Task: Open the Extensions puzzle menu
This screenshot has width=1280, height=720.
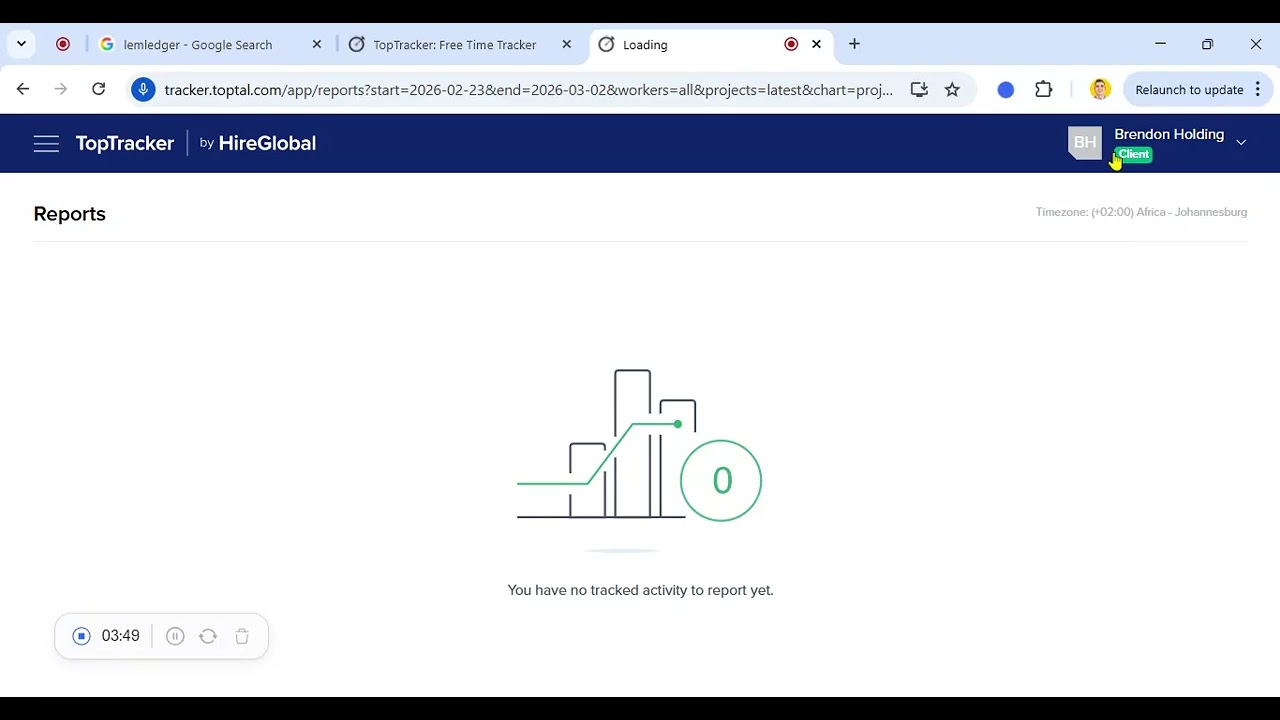Action: coord(1044,90)
